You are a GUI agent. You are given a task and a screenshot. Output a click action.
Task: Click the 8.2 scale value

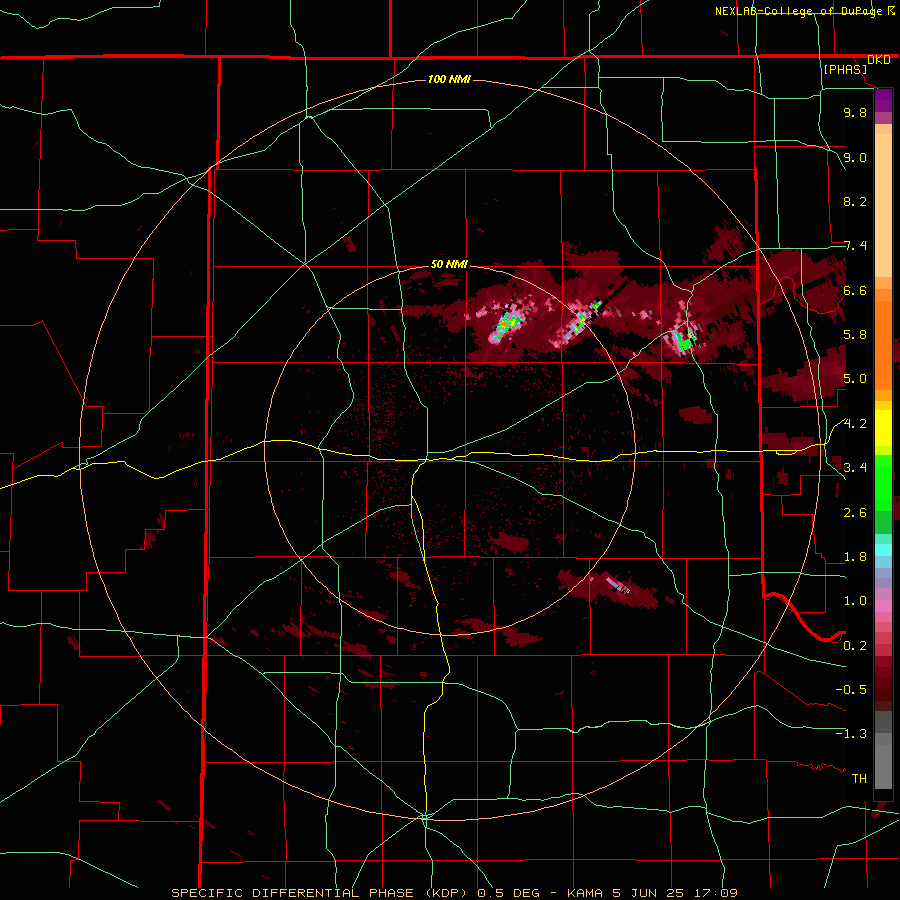pyautogui.click(x=855, y=201)
